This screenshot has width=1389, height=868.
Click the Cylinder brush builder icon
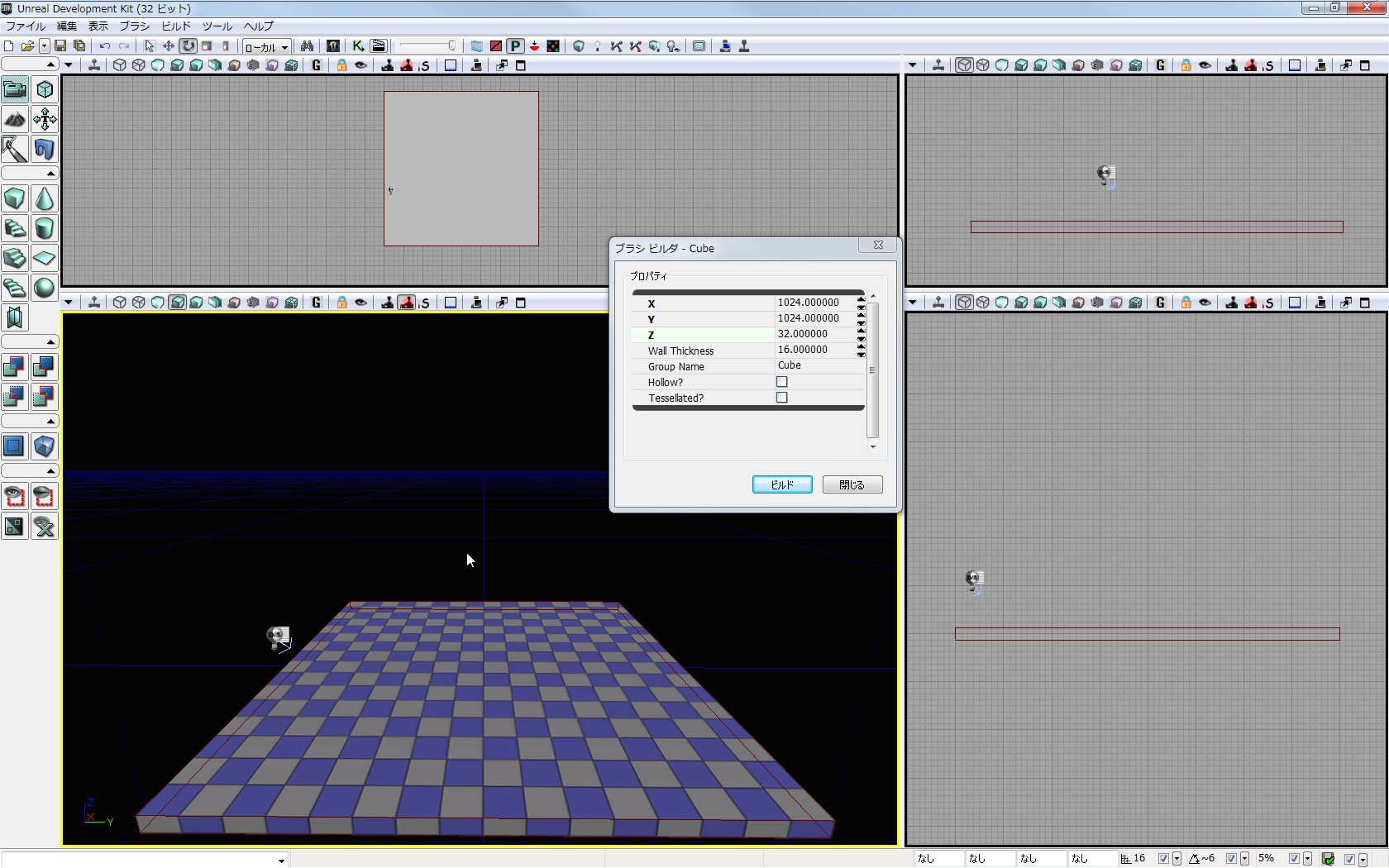pyautogui.click(x=45, y=229)
